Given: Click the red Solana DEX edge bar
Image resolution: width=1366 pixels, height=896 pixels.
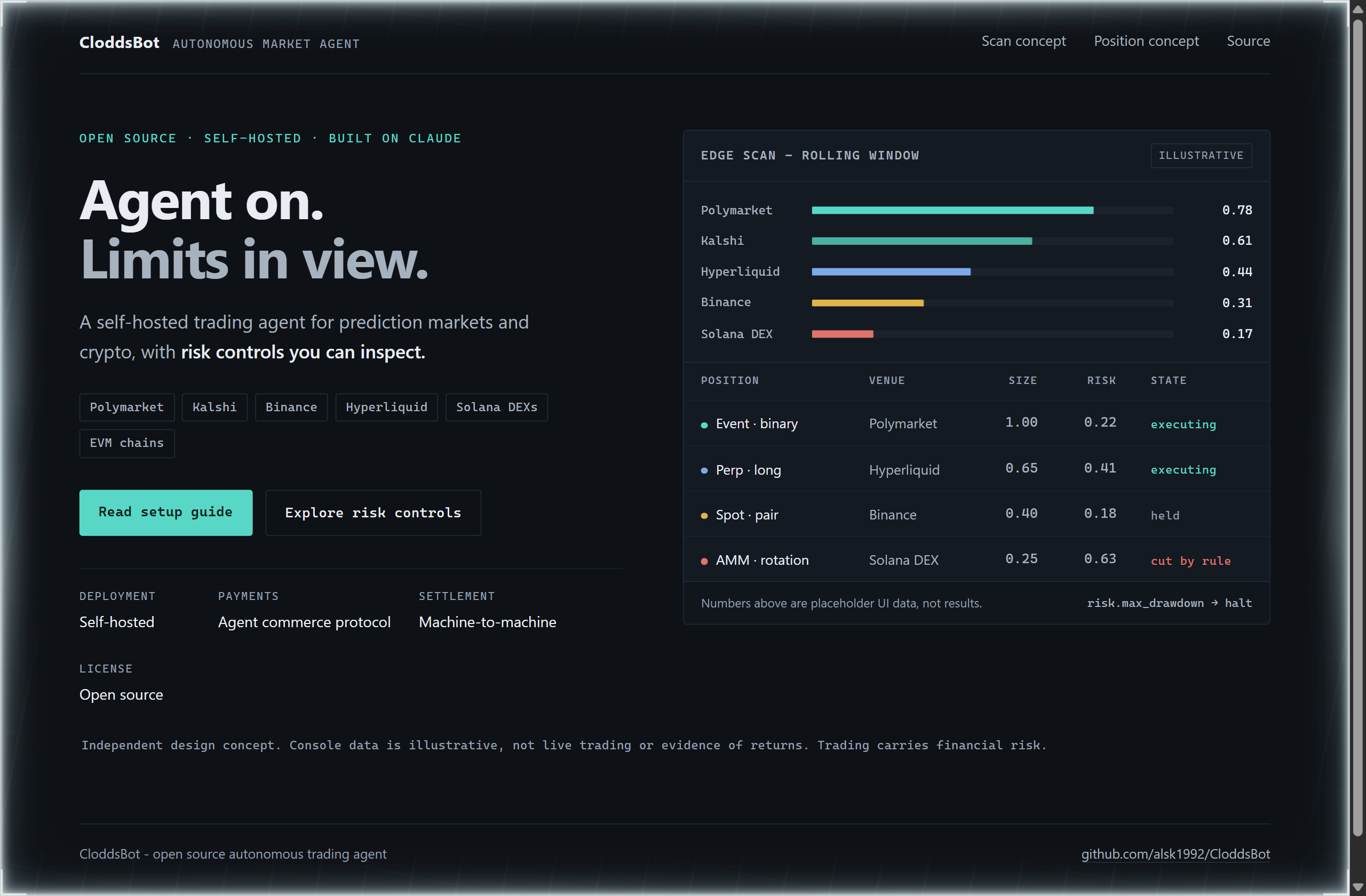Looking at the screenshot, I should [843, 334].
